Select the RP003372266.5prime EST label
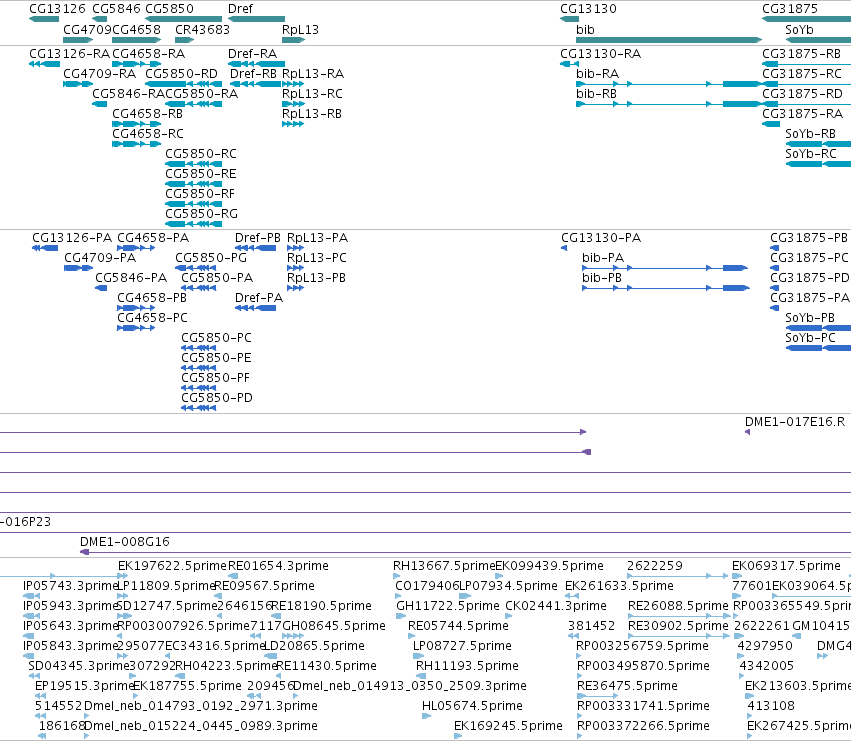This screenshot has width=851, height=741. (643, 726)
